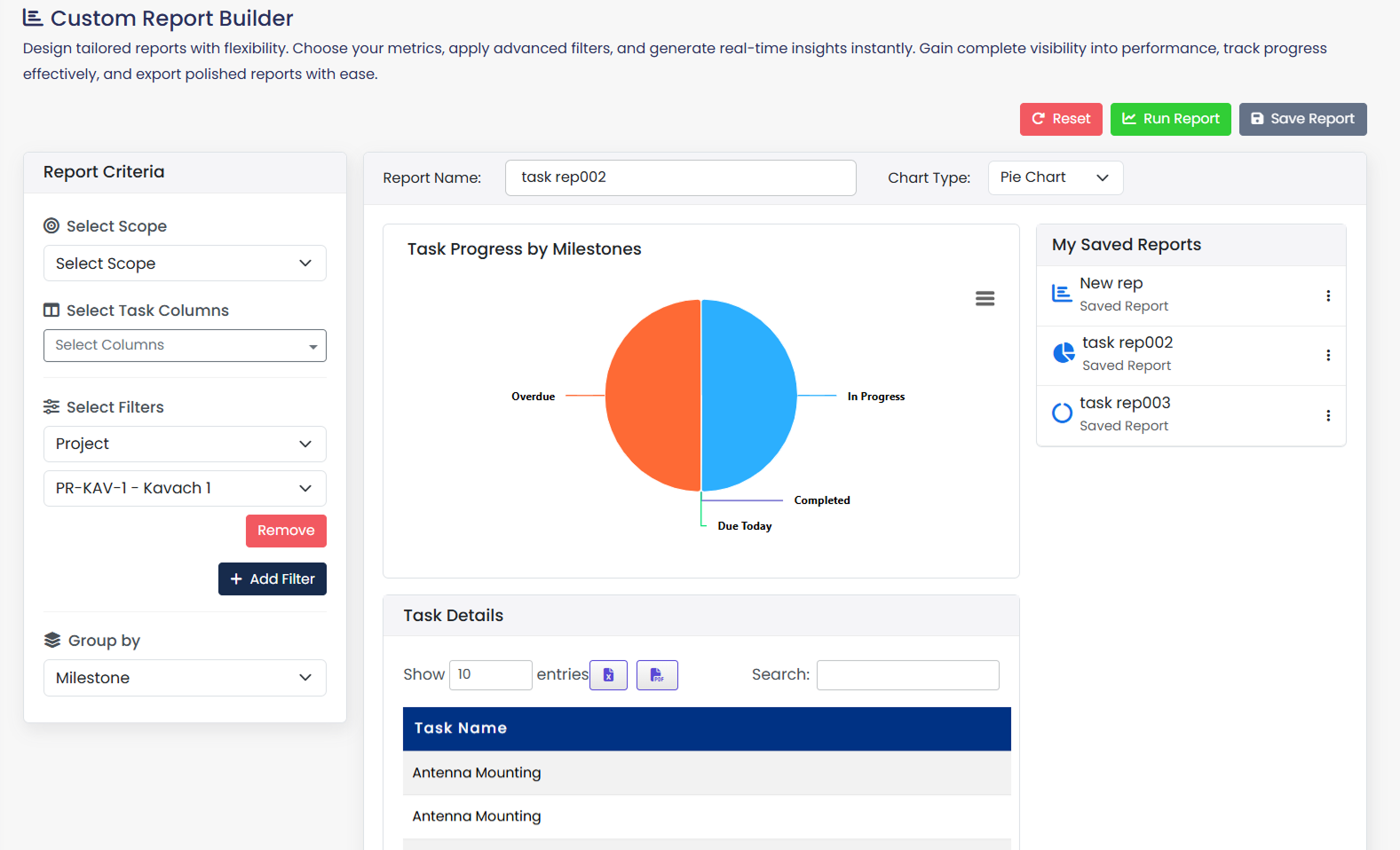The width and height of the screenshot is (1400, 850).
Task: Export task details as PDF
Action: pos(657,675)
